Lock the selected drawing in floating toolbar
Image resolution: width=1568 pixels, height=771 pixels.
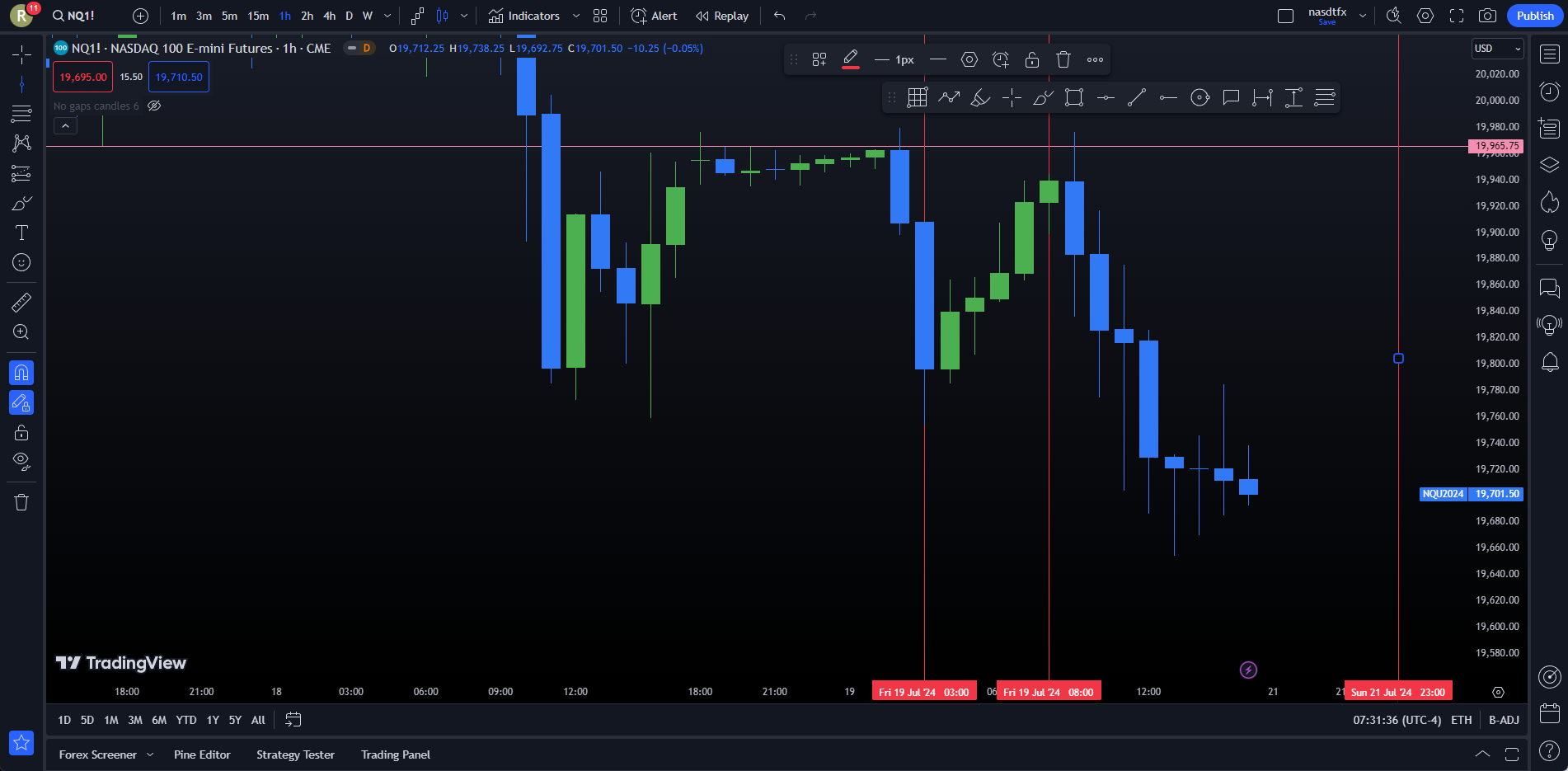(1032, 59)
